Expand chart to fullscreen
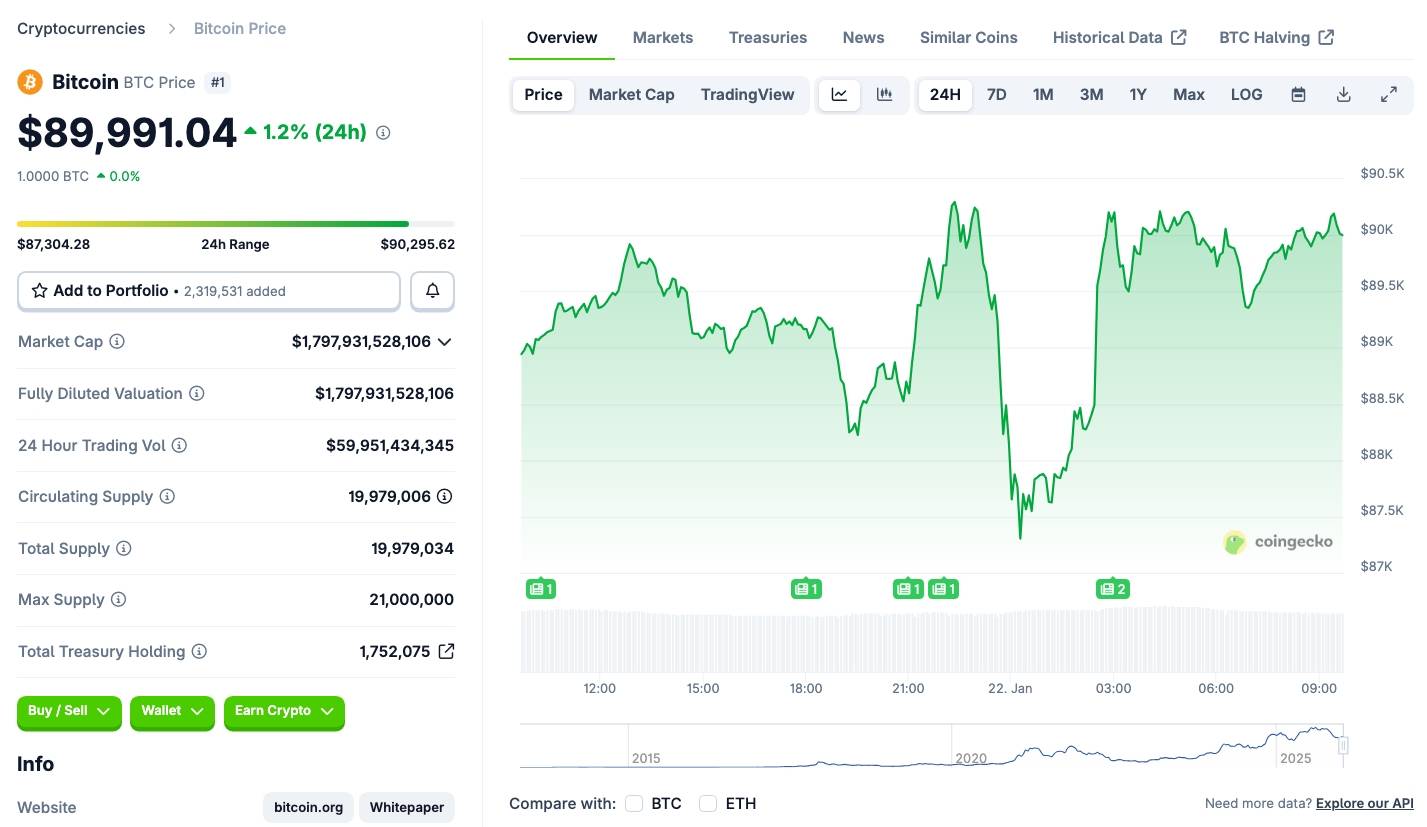 (1388, 95)
